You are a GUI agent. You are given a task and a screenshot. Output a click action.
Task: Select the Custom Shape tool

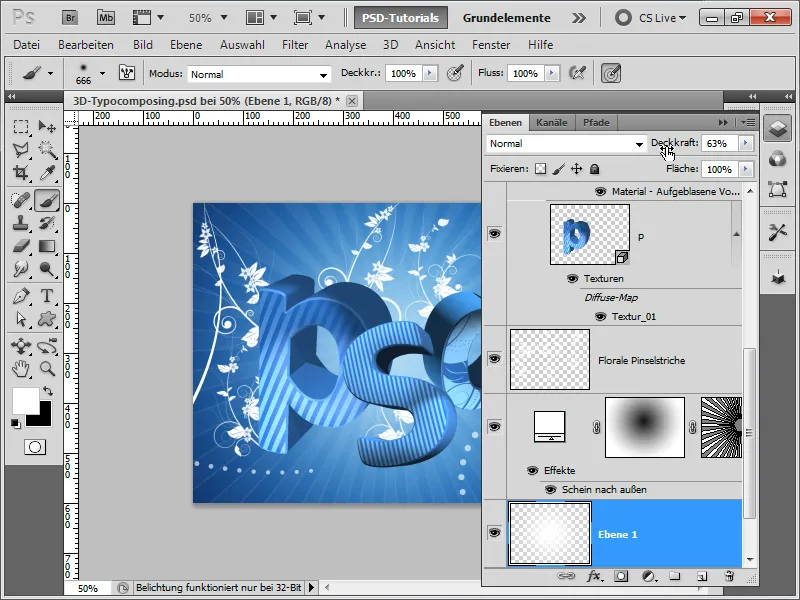47,319
